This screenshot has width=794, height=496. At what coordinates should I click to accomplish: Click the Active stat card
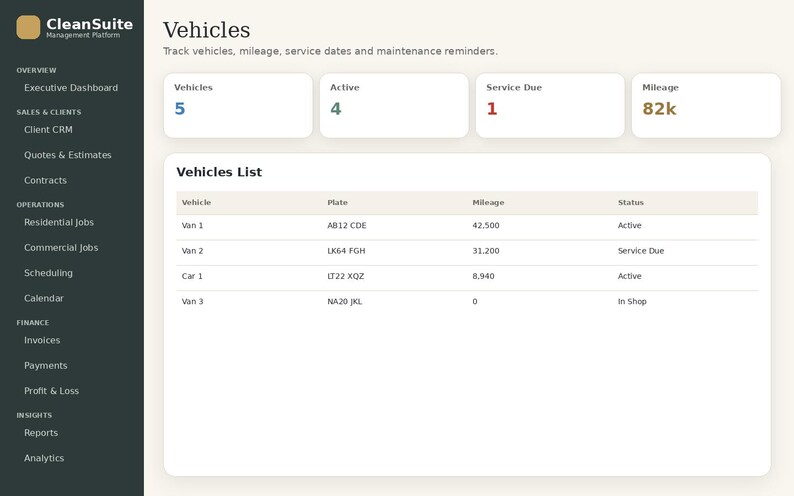(394, 105)
